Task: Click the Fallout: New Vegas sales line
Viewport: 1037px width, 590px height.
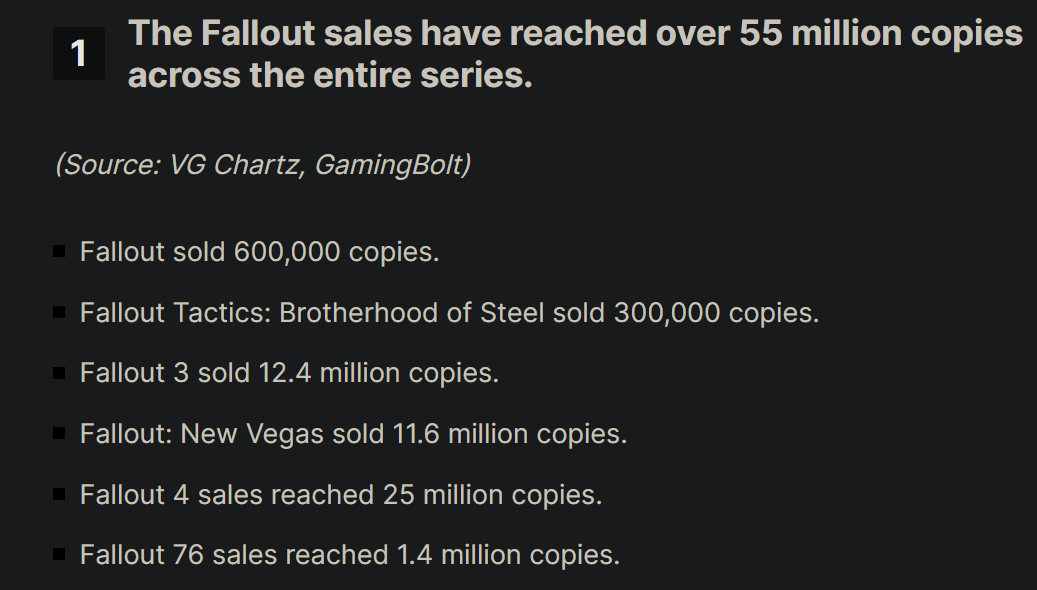Action: click(x=353, y=434)
